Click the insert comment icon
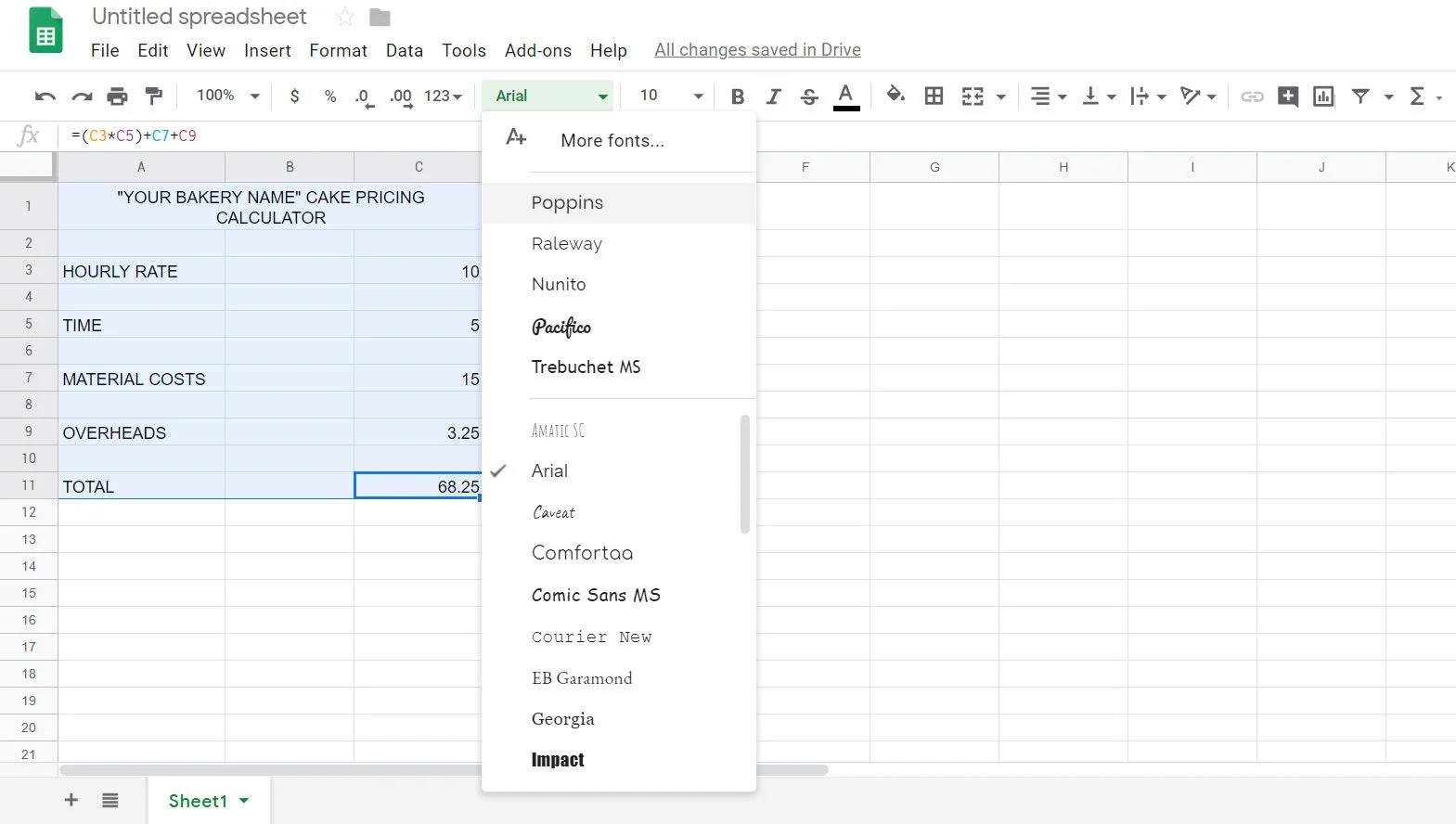This screenshot has height=824, width=1456. [x=1288, y=96]
